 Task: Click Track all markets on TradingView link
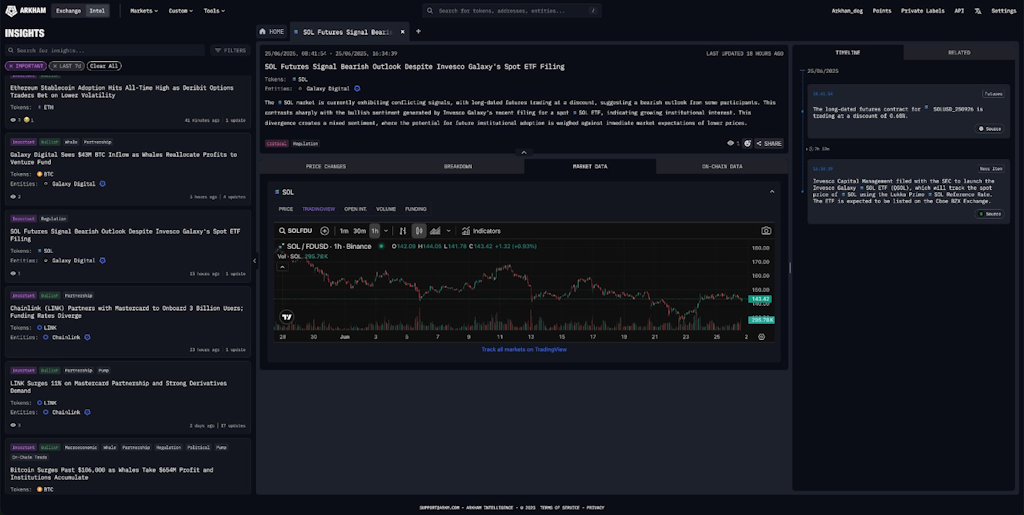pyautogui.click(x=524, y=349)
